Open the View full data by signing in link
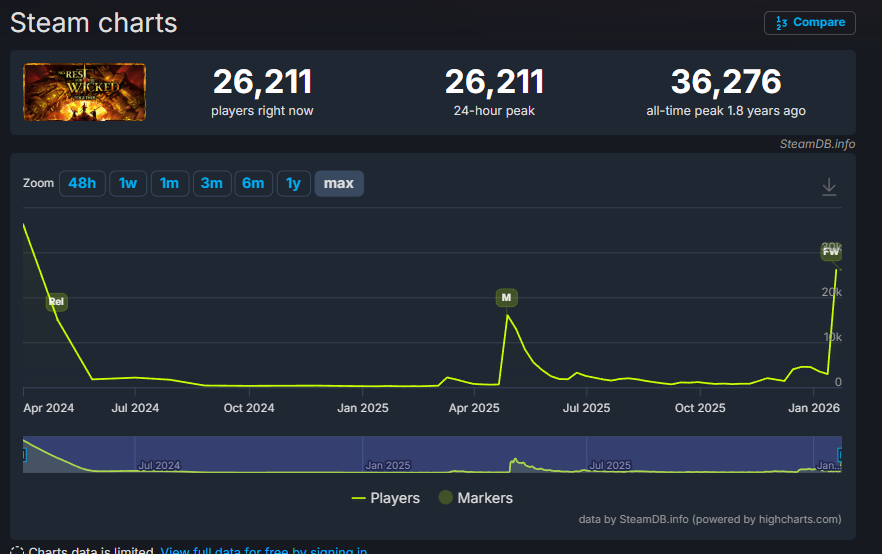 [x=264, y=551]
